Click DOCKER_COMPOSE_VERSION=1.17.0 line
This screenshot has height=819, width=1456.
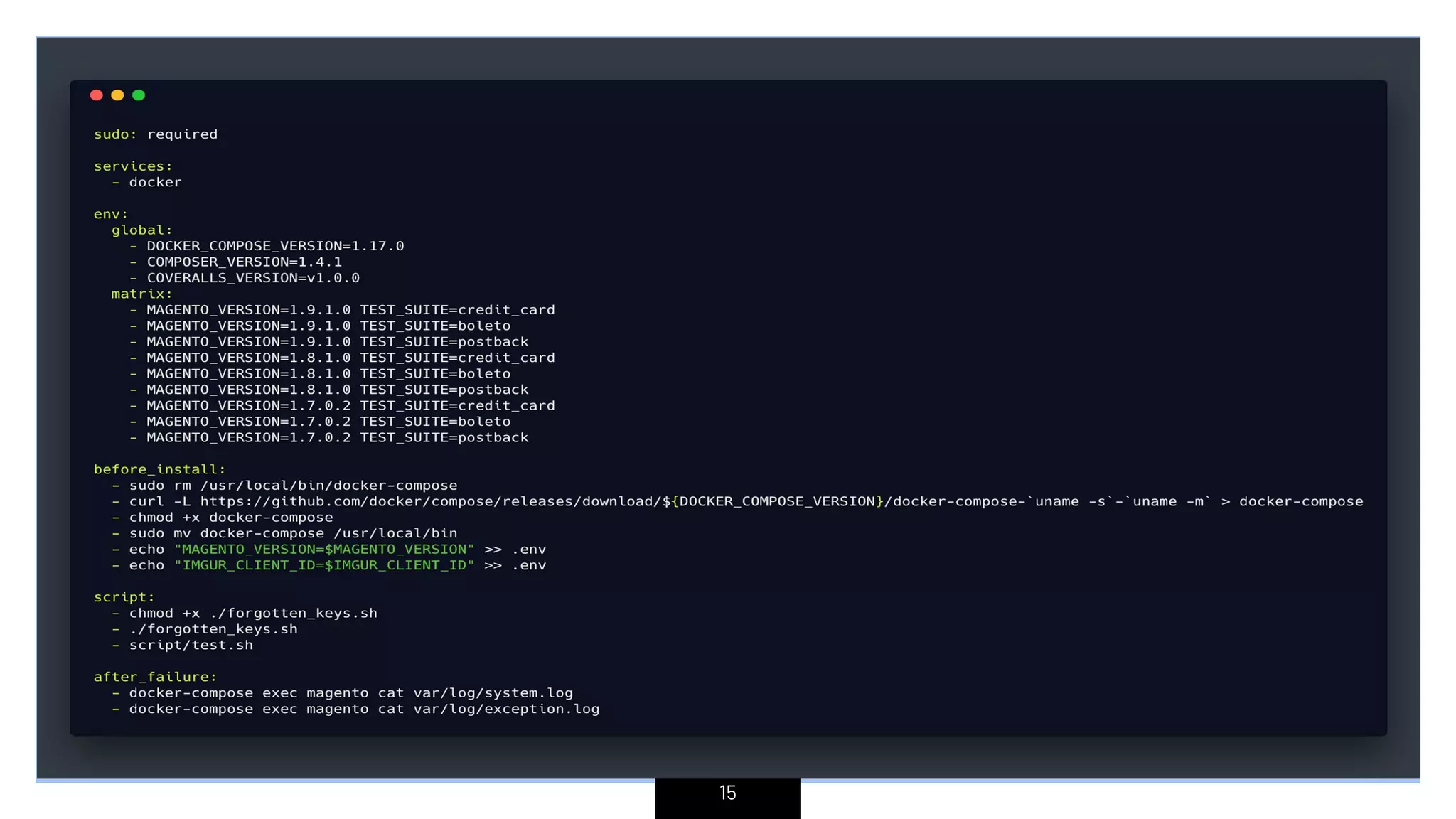pyautogui.click(x=274, y=246)
